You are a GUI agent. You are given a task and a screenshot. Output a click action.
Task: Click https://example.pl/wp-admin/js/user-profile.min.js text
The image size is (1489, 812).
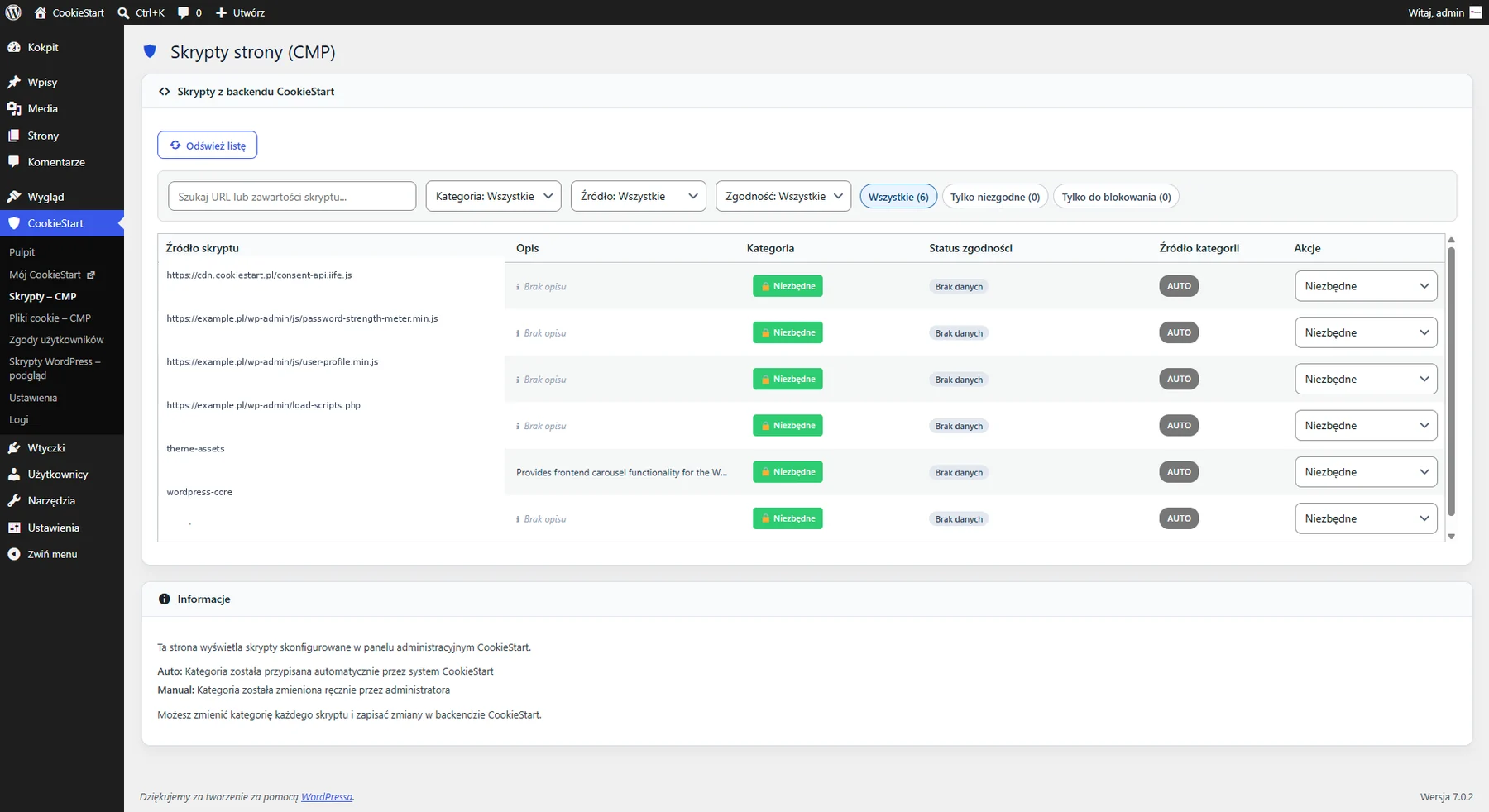click(x=272, y=362)
